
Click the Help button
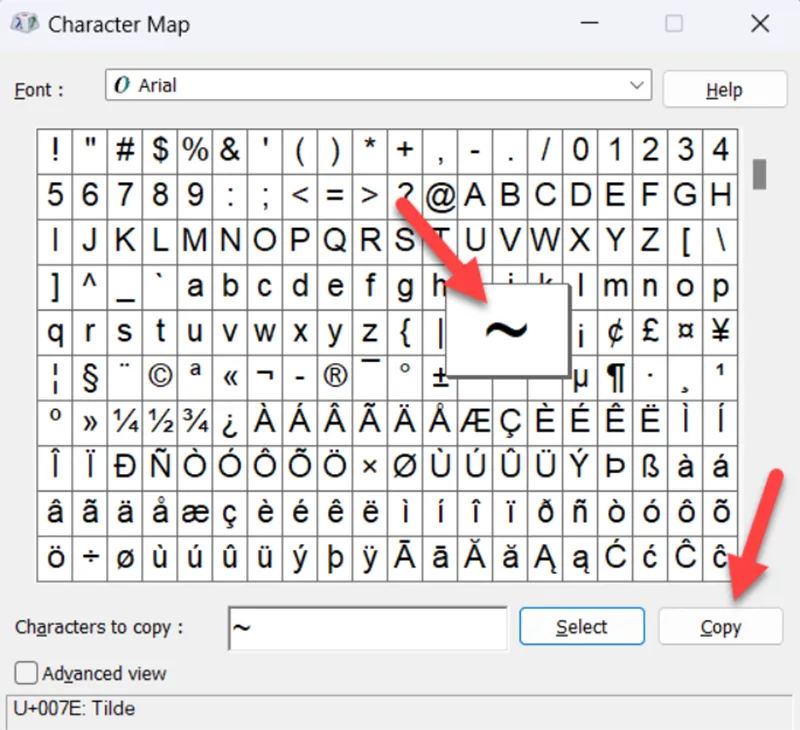(x=724, y=90)
